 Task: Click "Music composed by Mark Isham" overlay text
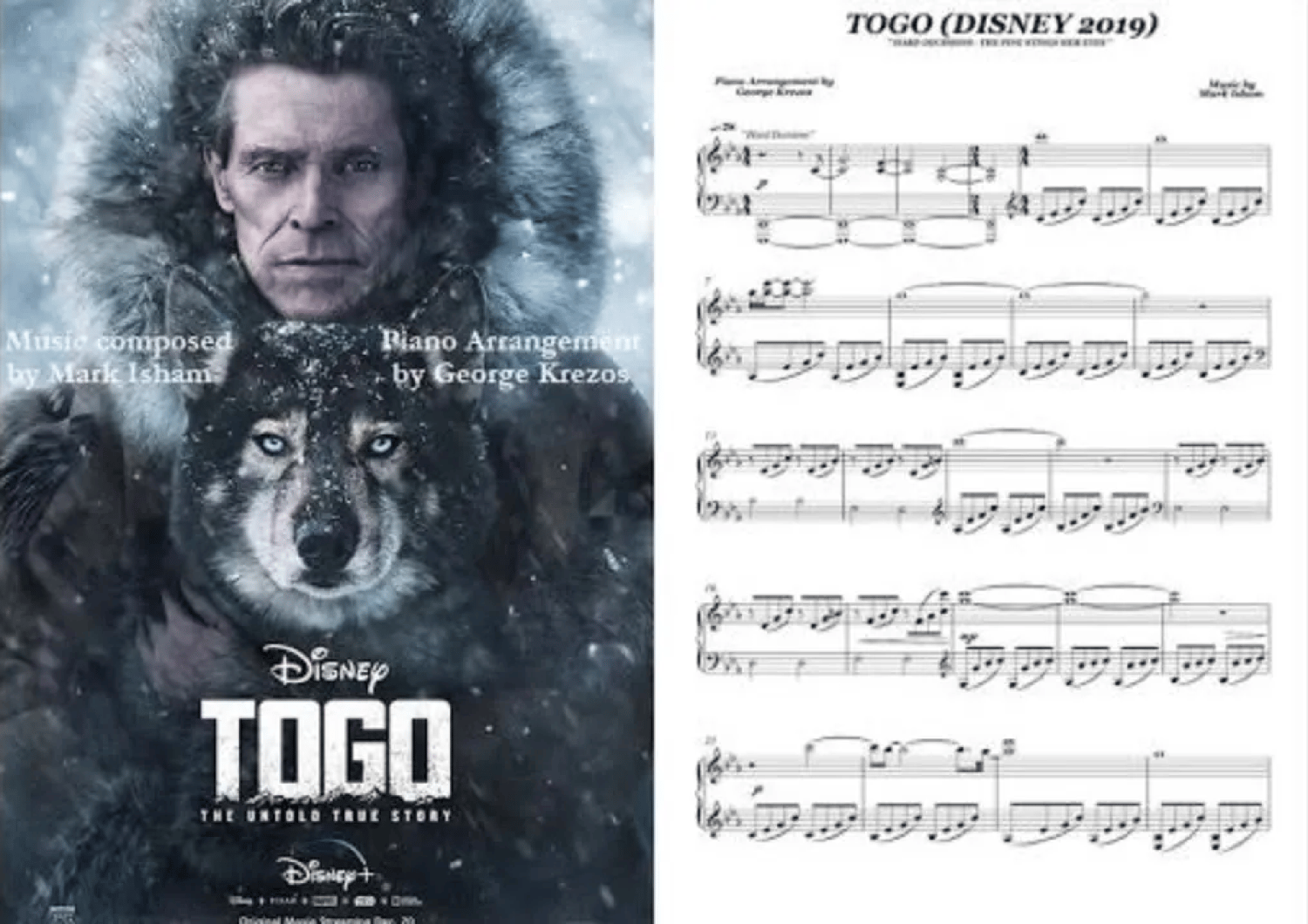click(119, 357)
